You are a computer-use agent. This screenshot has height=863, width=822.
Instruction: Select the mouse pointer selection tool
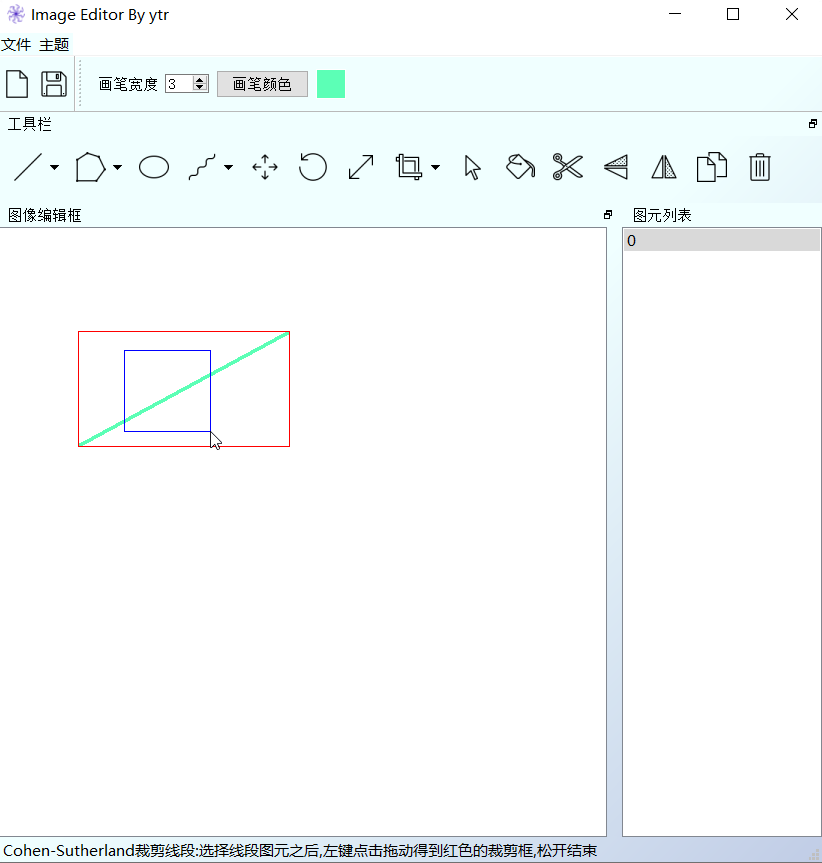[x=472, y=167]
